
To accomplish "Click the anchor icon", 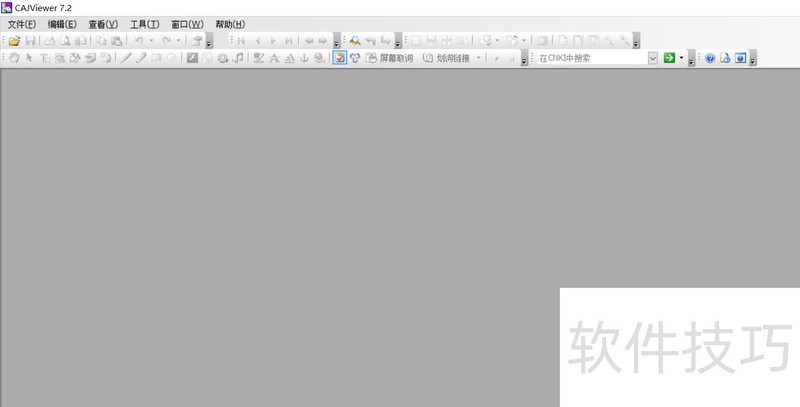I will pyautogui.click(x=305, y=58).
